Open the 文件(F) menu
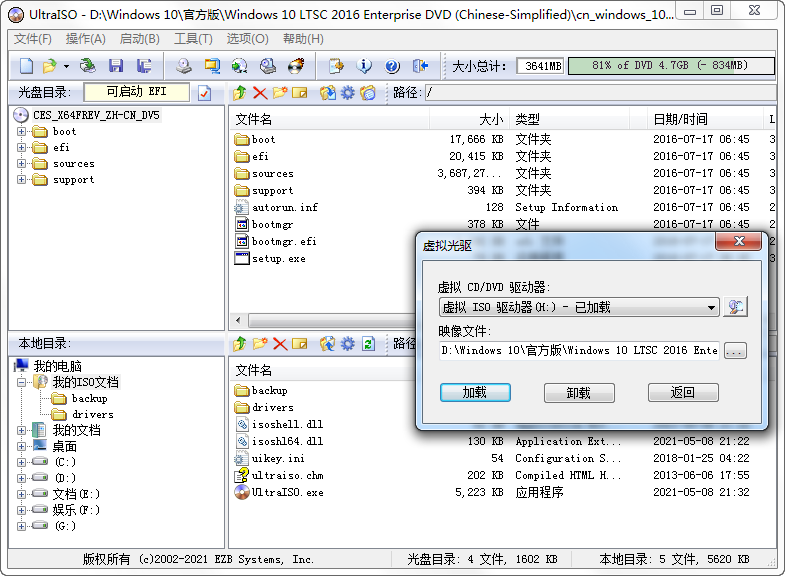 tap(33, 39)
